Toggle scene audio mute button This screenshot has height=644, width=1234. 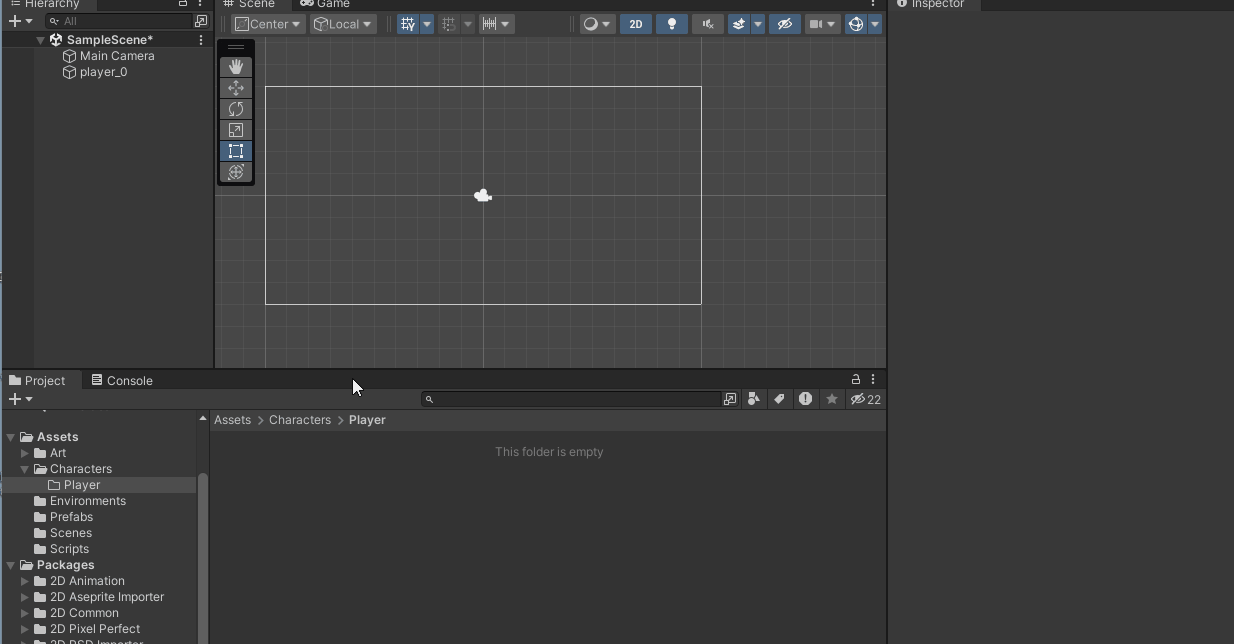(x=708, y=24)
